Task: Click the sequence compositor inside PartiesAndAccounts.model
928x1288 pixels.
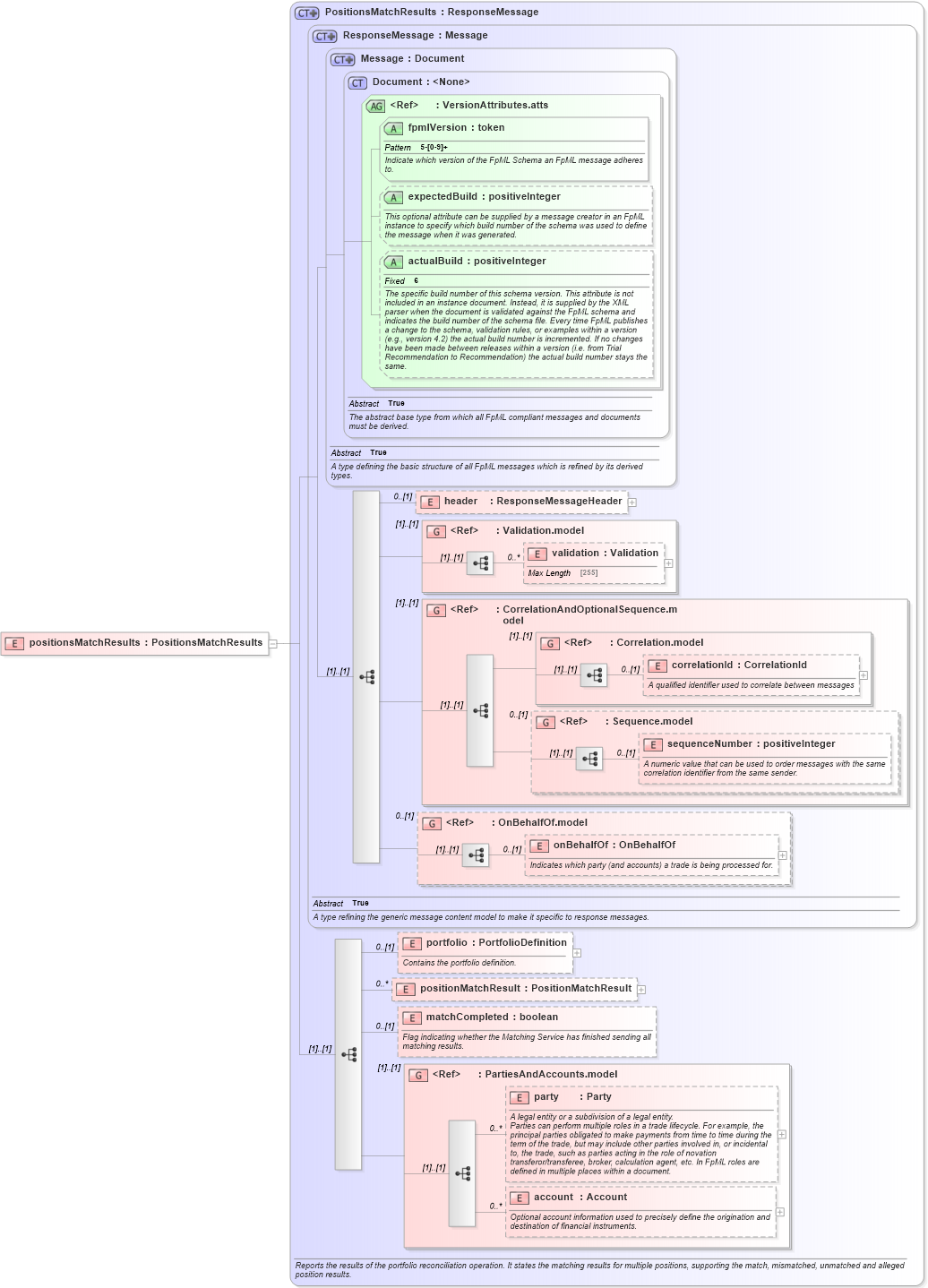Action: pos(462,1173)
